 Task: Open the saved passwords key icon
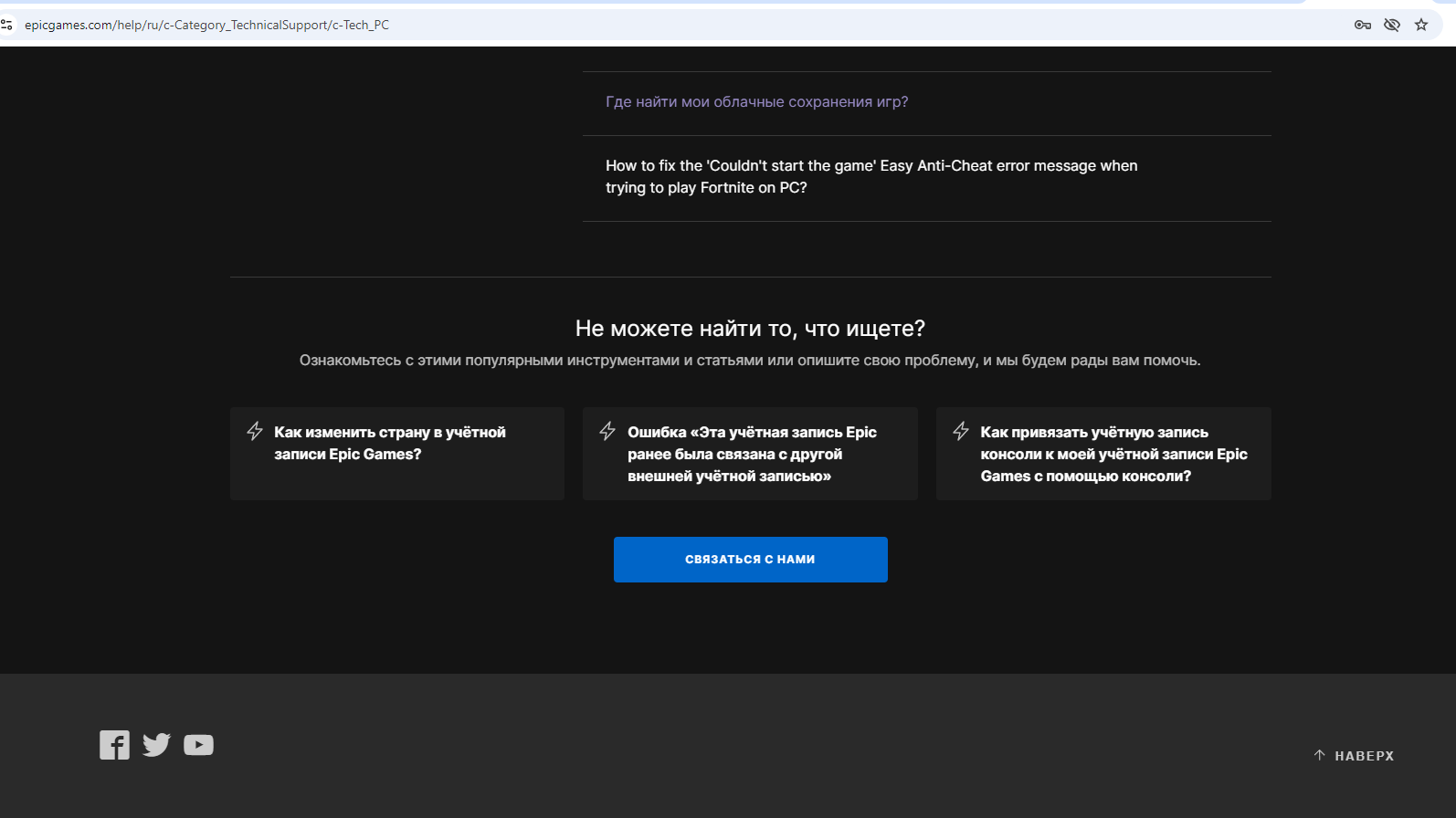click(1363, 25)
